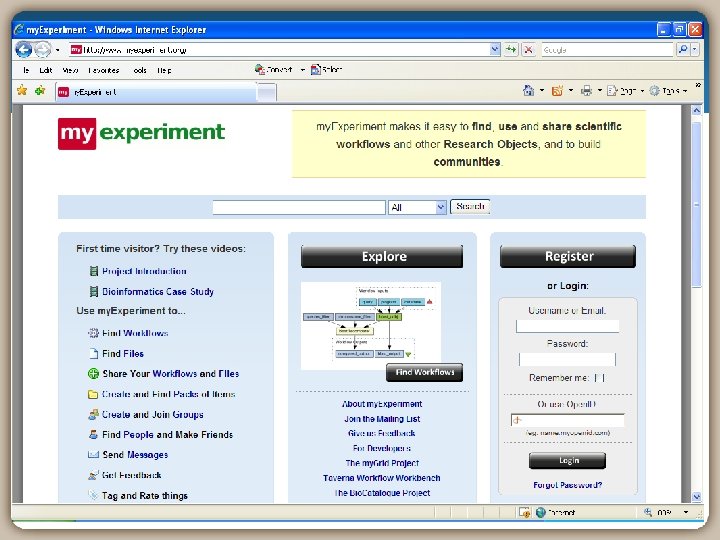Screen dimensions: 720x540
Task: Click the green Refresh page icon
Action: click(511, 49)
